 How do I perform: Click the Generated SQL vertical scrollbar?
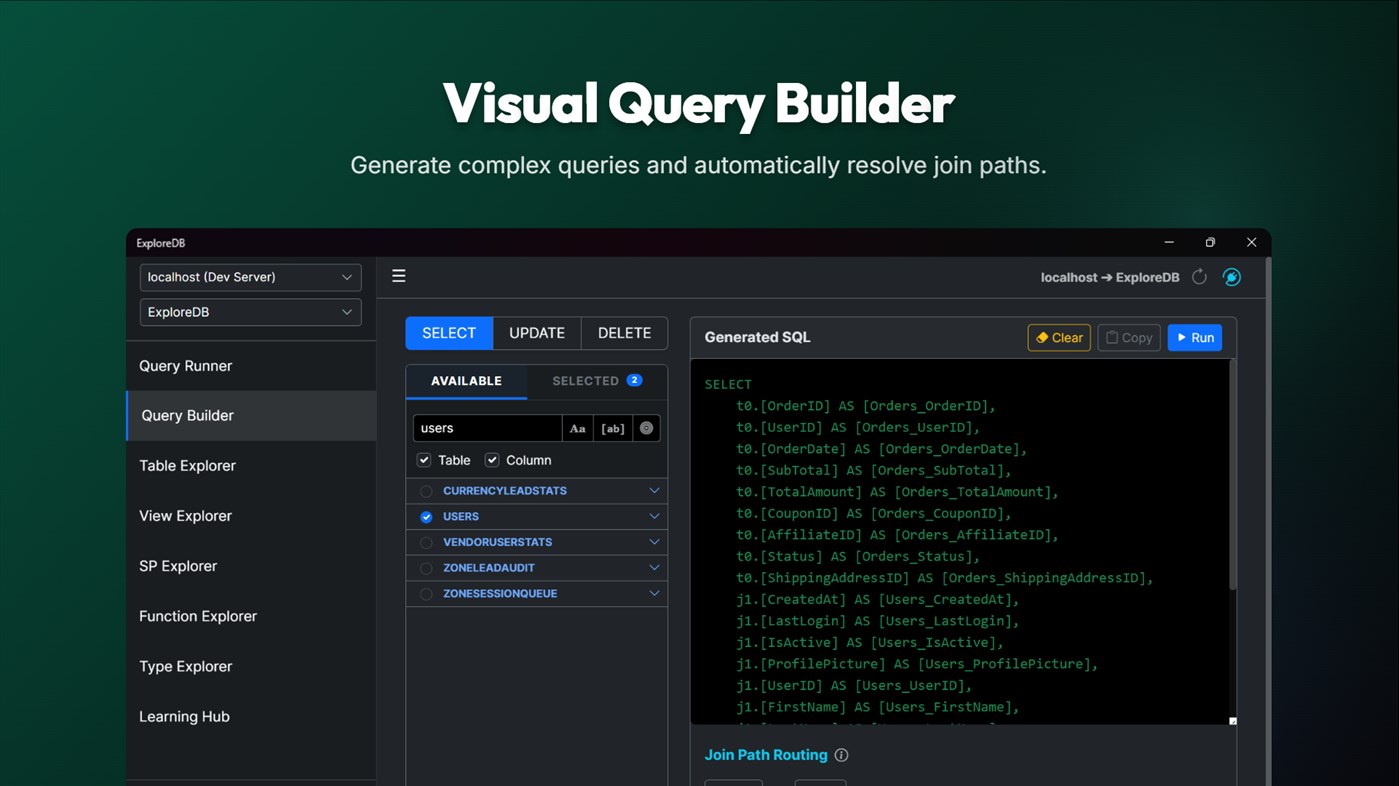click(x=1232, y=474)
